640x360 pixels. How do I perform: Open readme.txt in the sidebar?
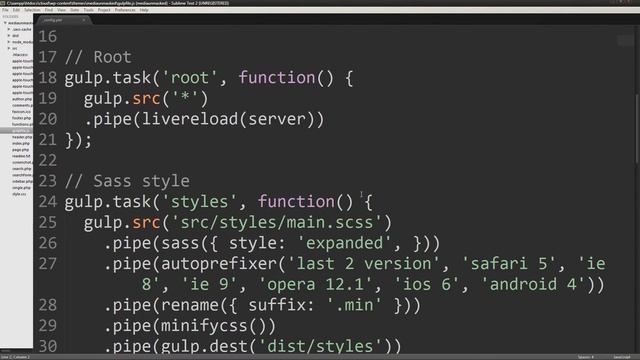[21, 156]
